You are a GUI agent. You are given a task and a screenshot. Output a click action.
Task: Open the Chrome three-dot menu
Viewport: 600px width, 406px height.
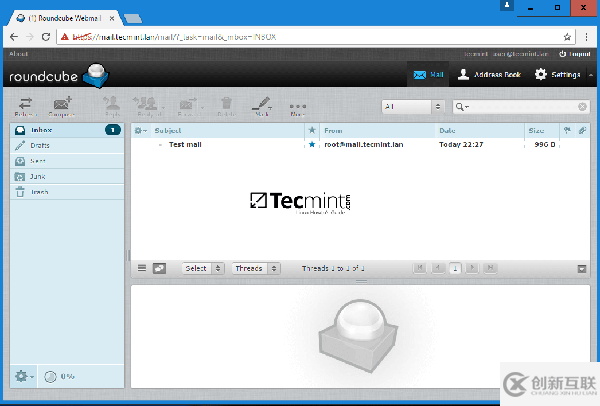click(586, 37)
